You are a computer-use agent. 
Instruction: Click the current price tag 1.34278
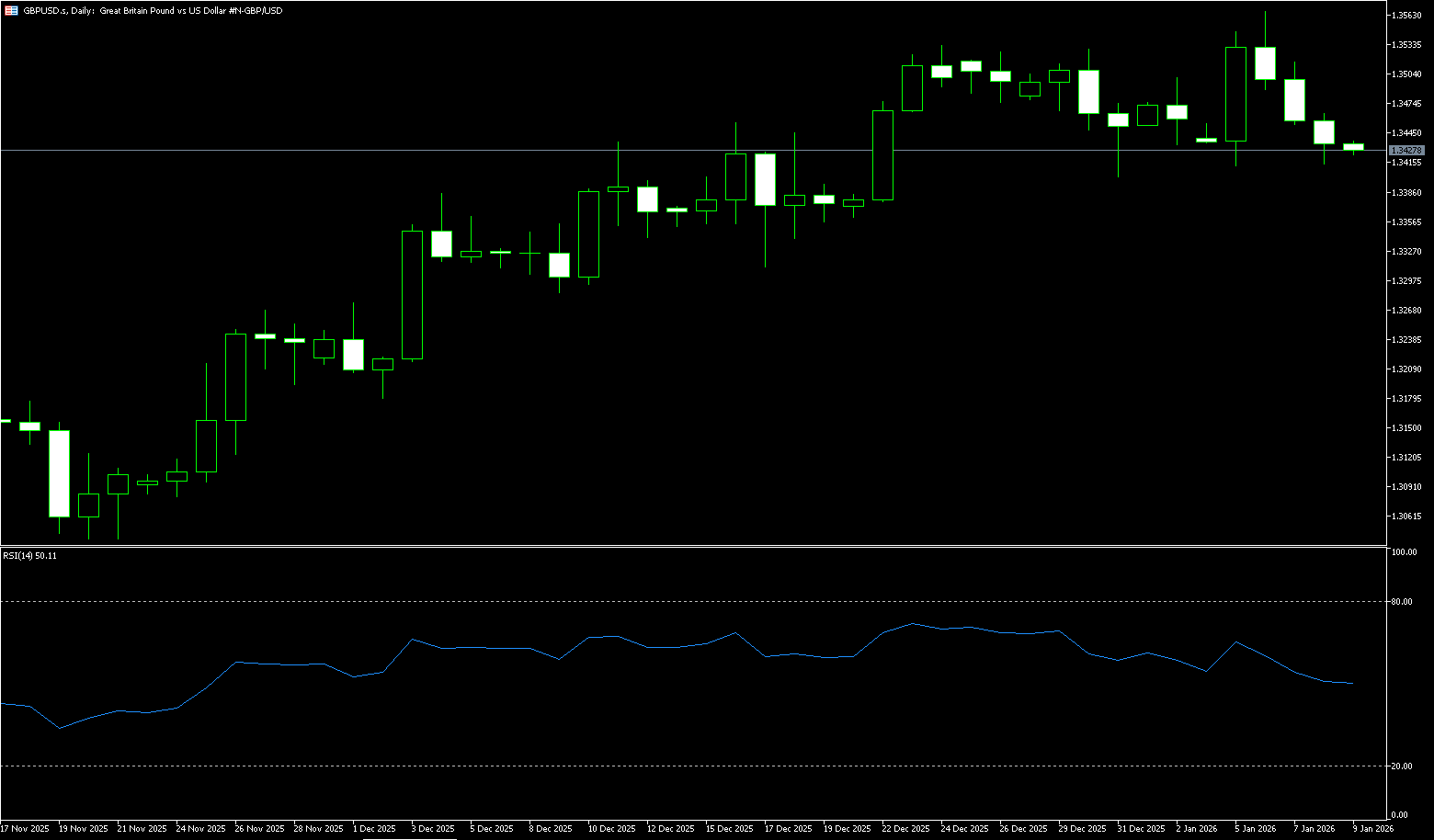[x=1406, y=150]
